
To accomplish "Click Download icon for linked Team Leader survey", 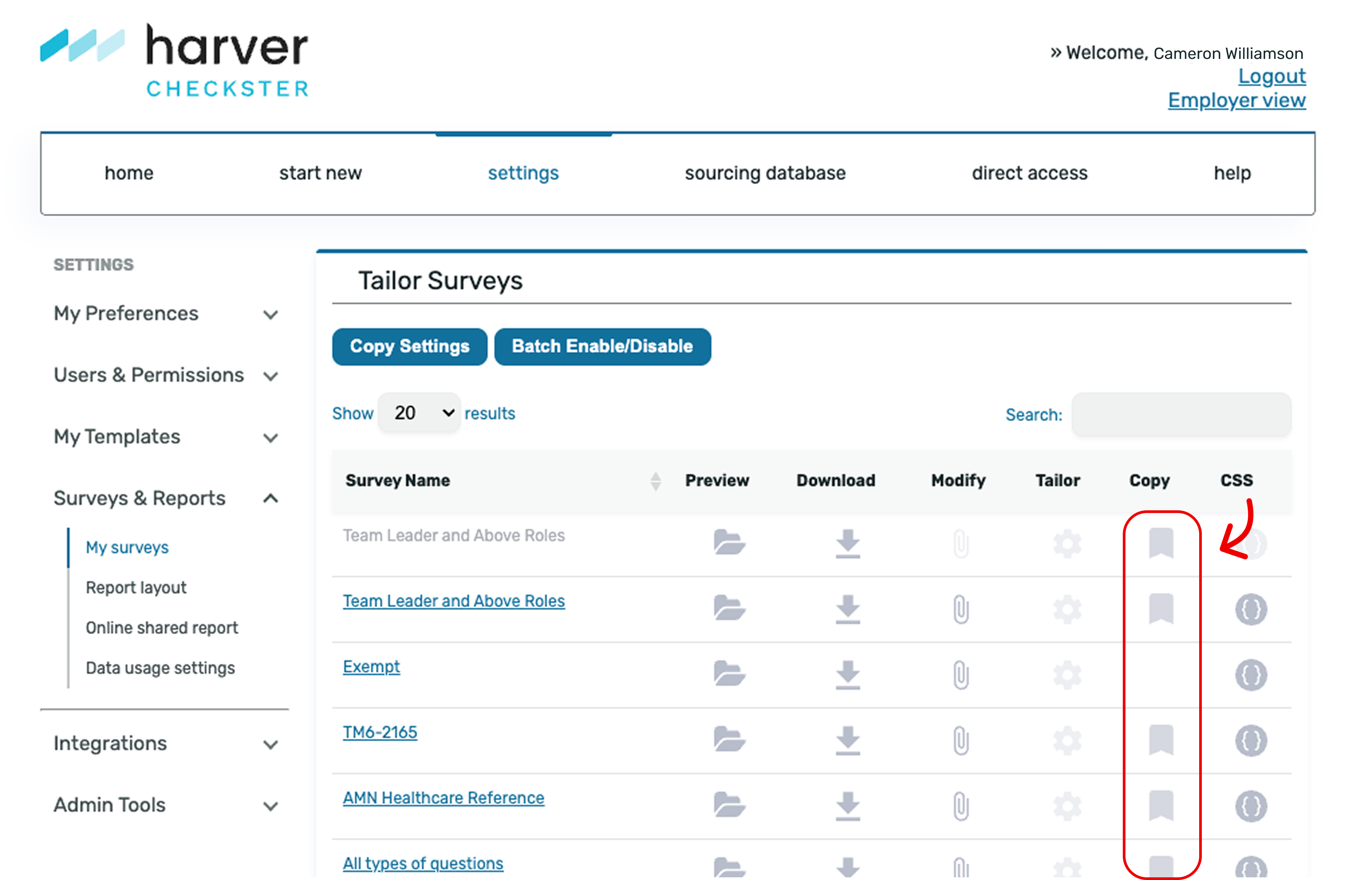I will tap(847, 608).
